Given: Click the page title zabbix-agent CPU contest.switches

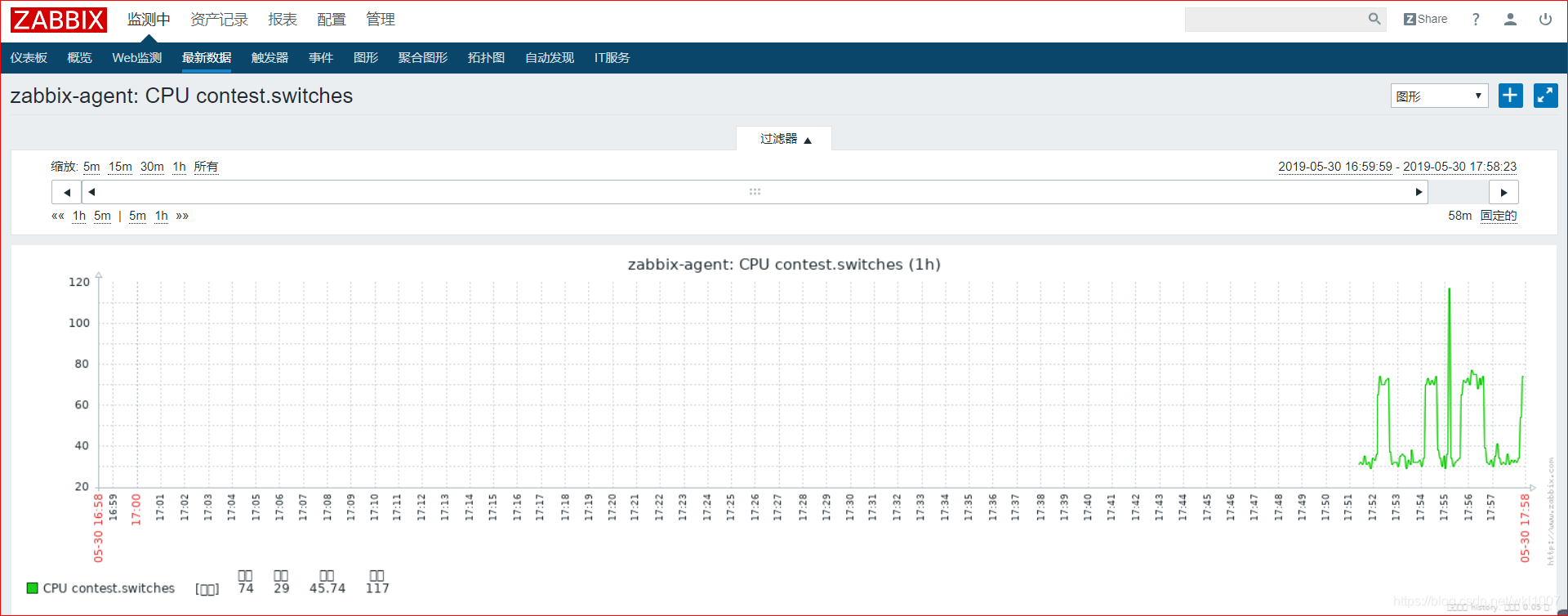Looking at the screenshot, I should tap(181, 96).
